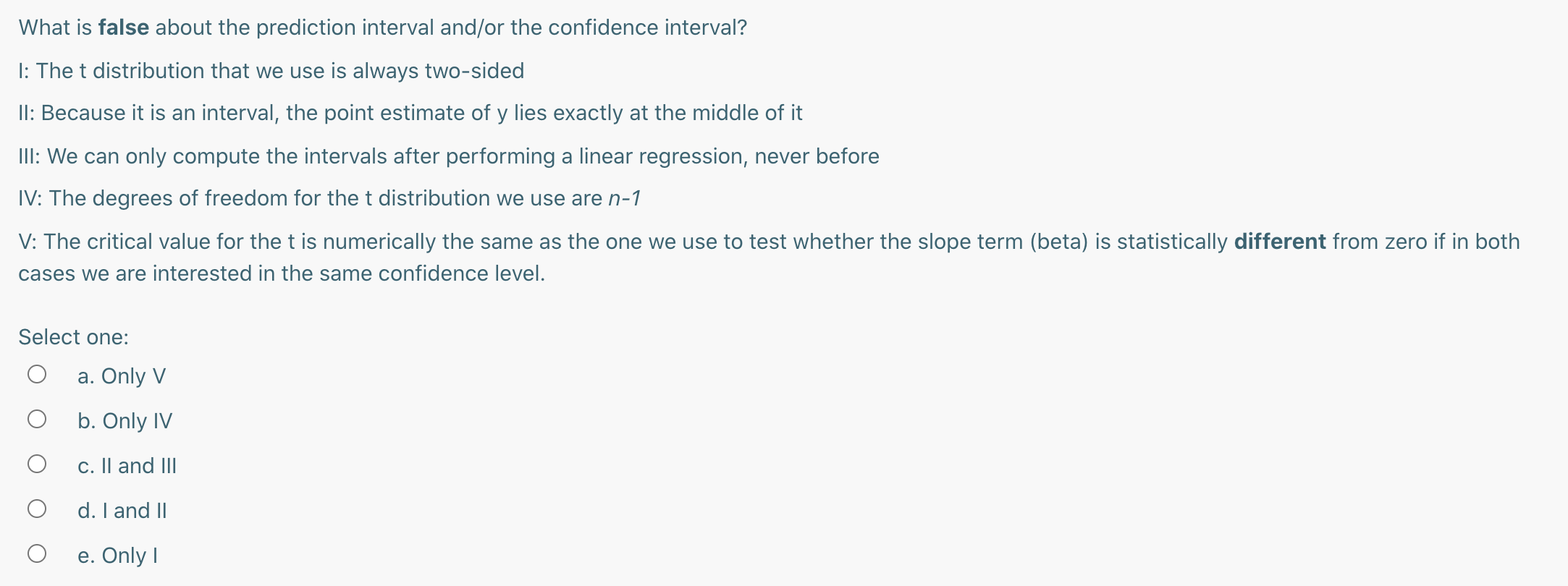The height and width of the screenshot is (586, 1568).
Task: Click the 'confidence interval?' question text
Action: click(x=647, y=27)
